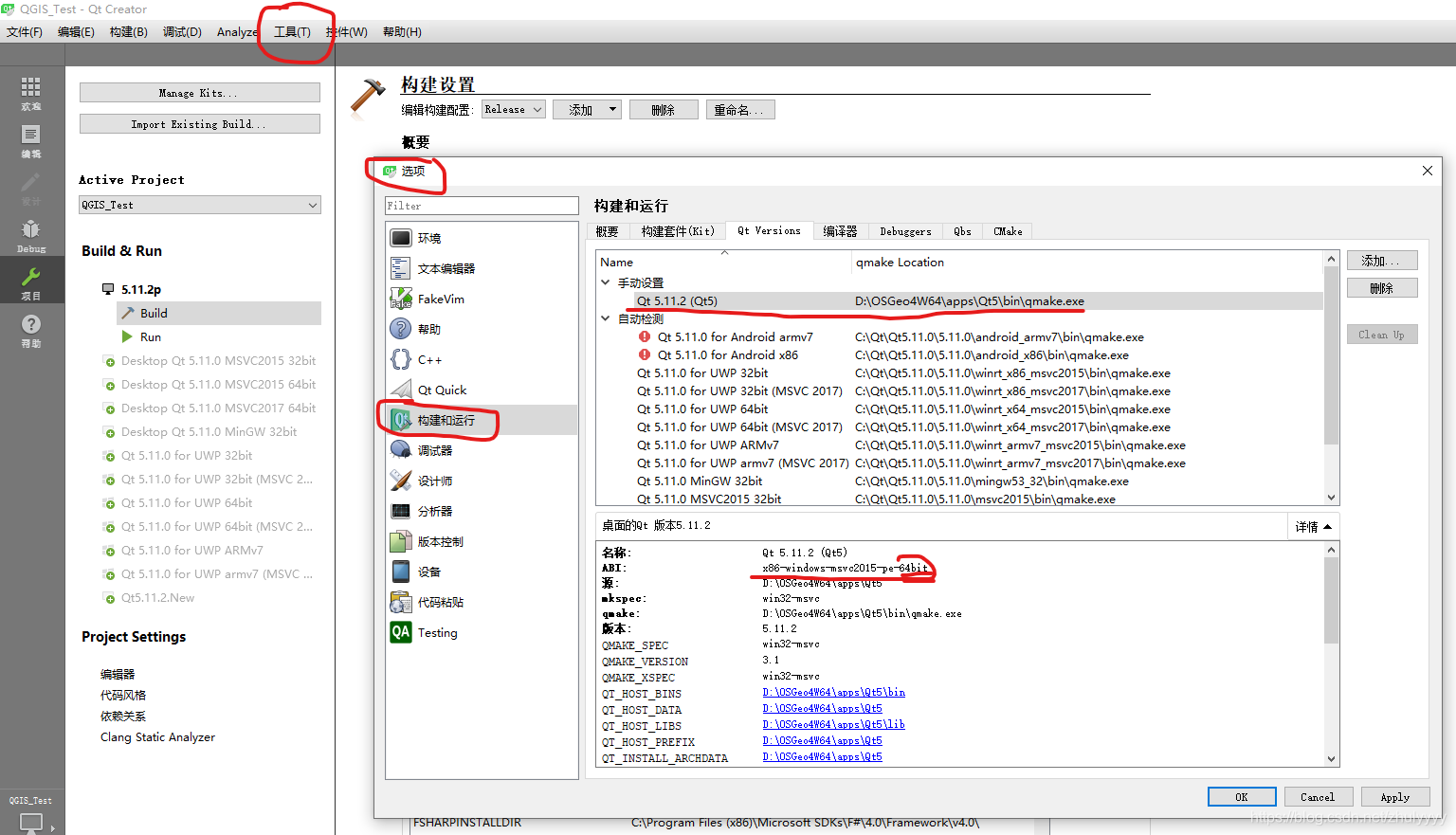Screen dimensions: 1456x835
Task: Switch to the Qbs tab
Action: click(962, 231)
